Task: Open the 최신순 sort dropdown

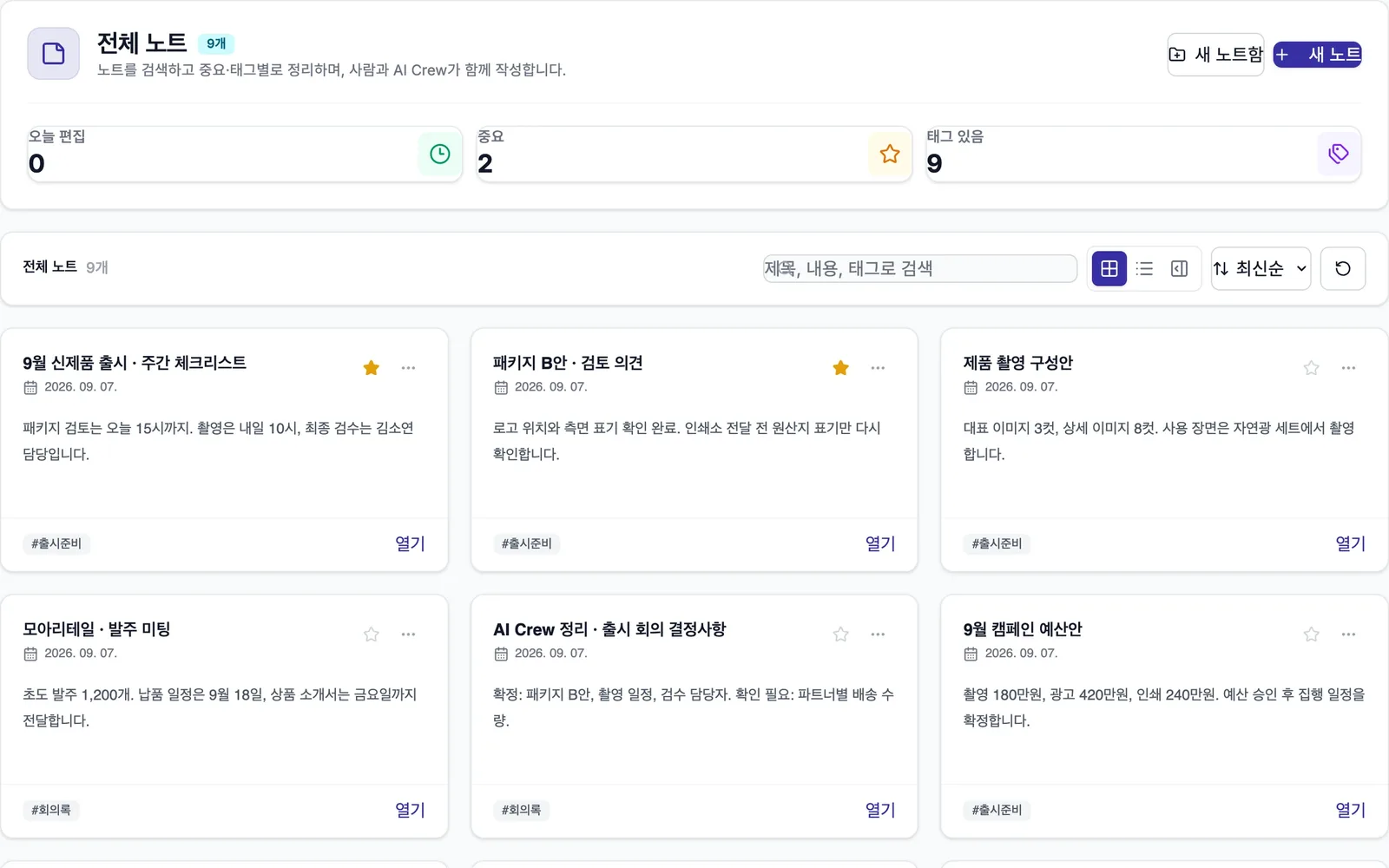Action: (1261, 268)
